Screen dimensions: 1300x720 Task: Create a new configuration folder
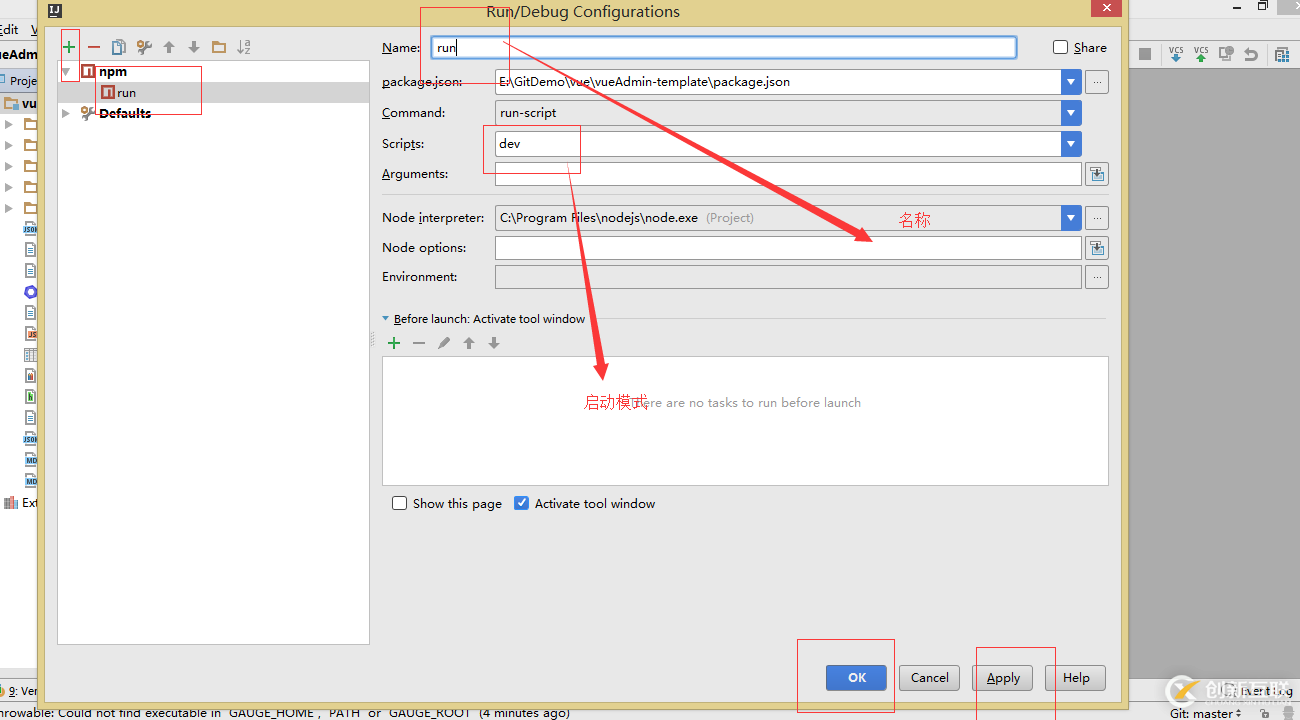pyautogui.click(x=219, y=47)
